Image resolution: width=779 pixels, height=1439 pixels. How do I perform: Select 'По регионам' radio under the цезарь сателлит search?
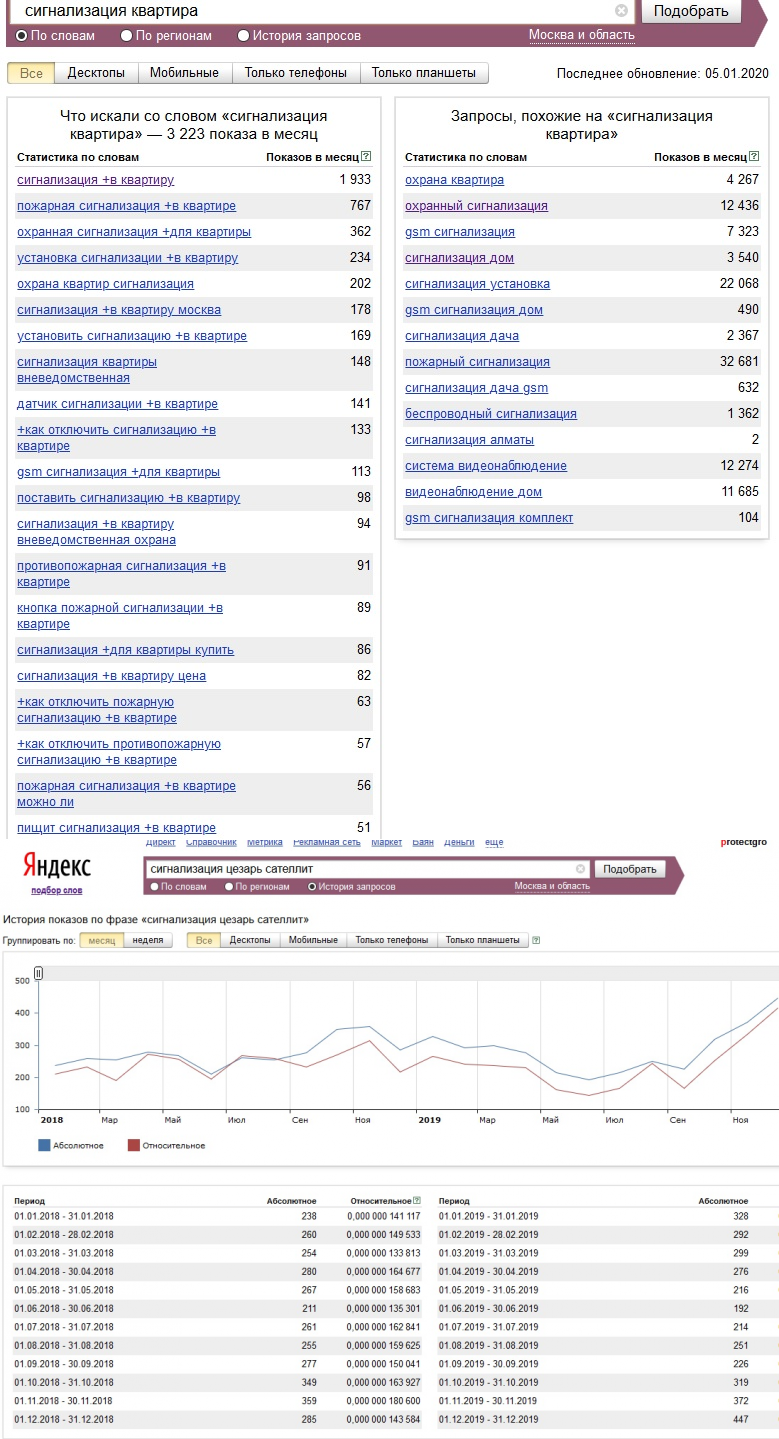(229, 887)
